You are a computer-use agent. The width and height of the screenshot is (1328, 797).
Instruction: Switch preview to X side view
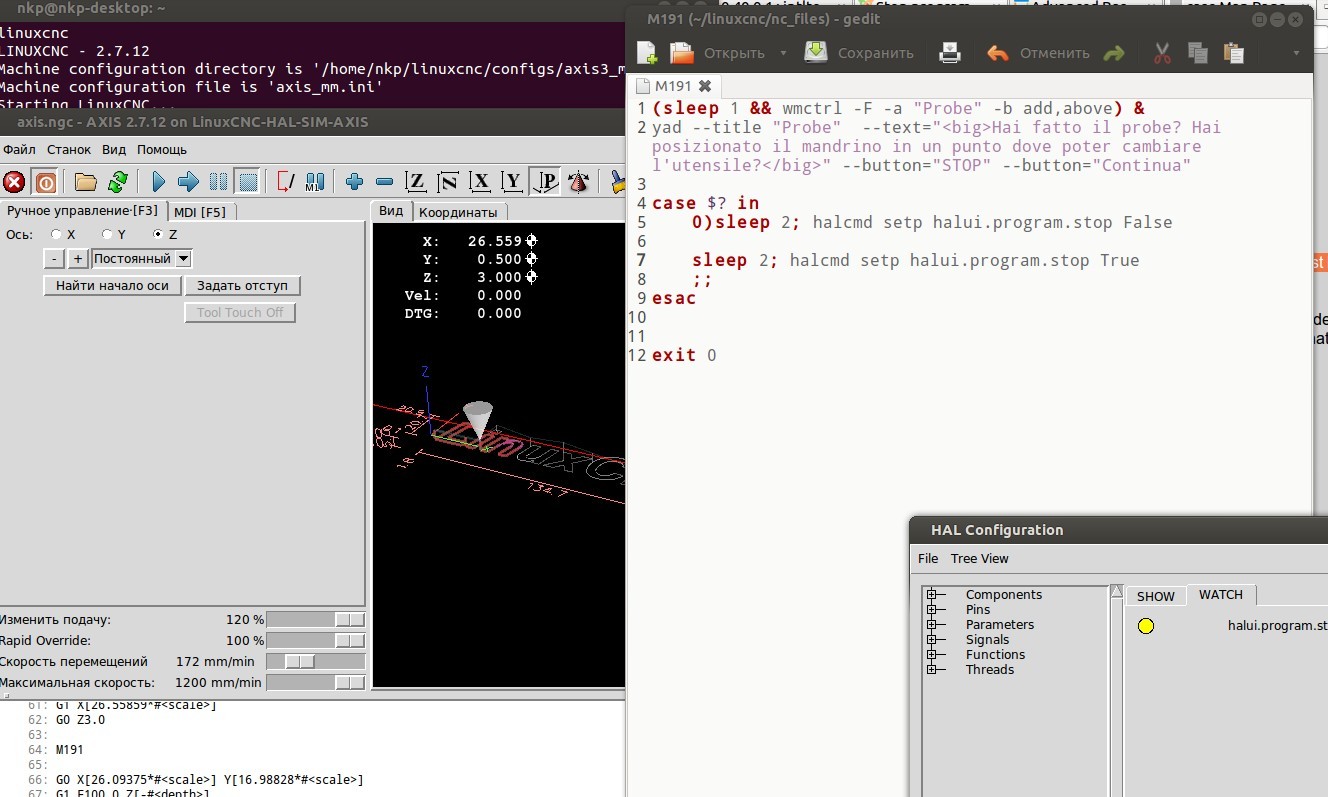[481, 182]
